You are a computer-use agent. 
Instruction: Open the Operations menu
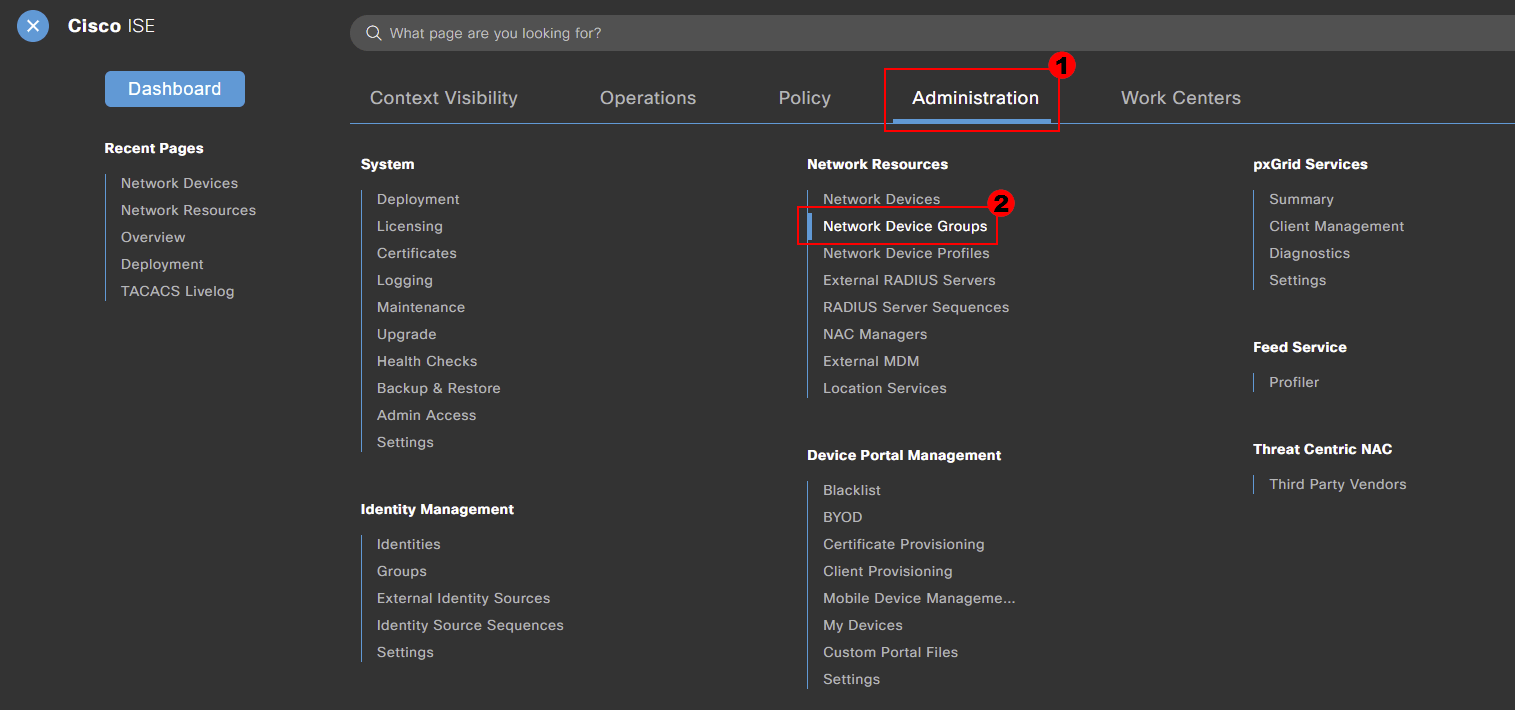(647, 97)
